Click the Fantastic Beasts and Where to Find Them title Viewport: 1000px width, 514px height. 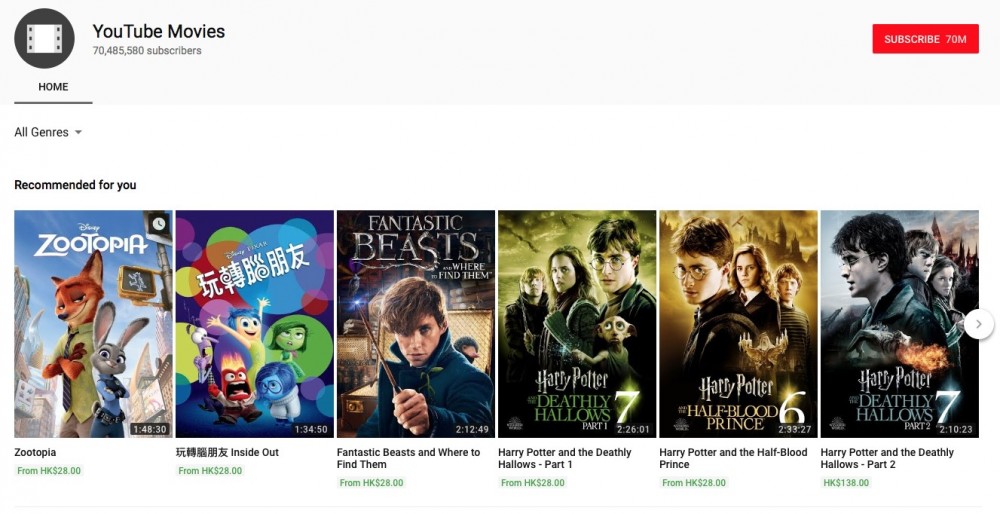(408, 458)
